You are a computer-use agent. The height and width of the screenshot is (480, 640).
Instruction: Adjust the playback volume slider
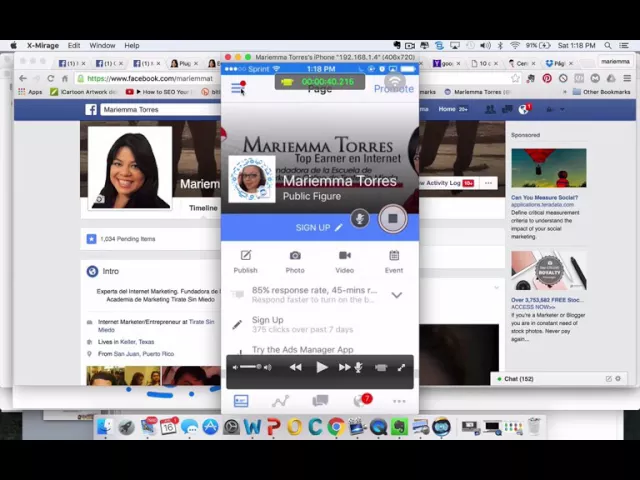click(x=251, y=367)
